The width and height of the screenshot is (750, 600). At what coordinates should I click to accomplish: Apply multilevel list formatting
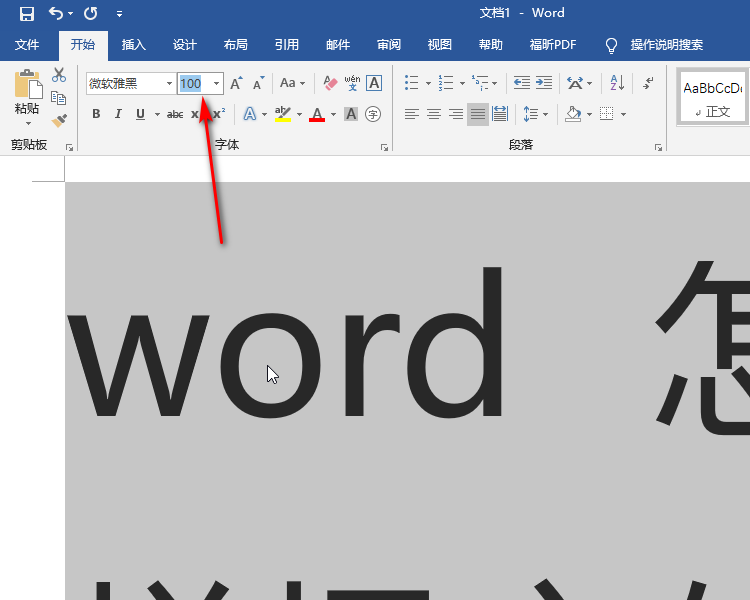(480, 83)
